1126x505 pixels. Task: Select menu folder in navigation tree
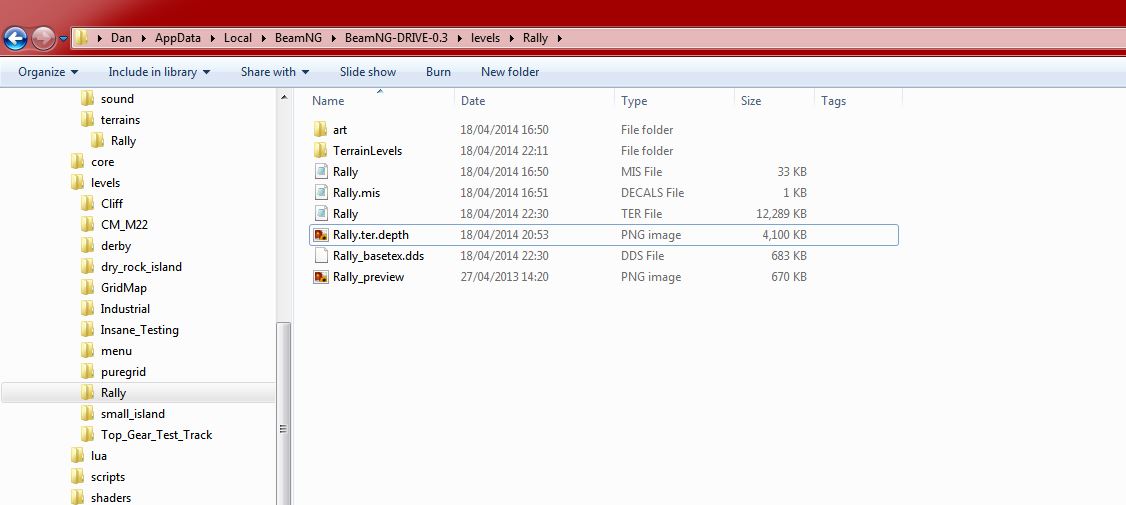pyautogui.click(x=116, y=351)
